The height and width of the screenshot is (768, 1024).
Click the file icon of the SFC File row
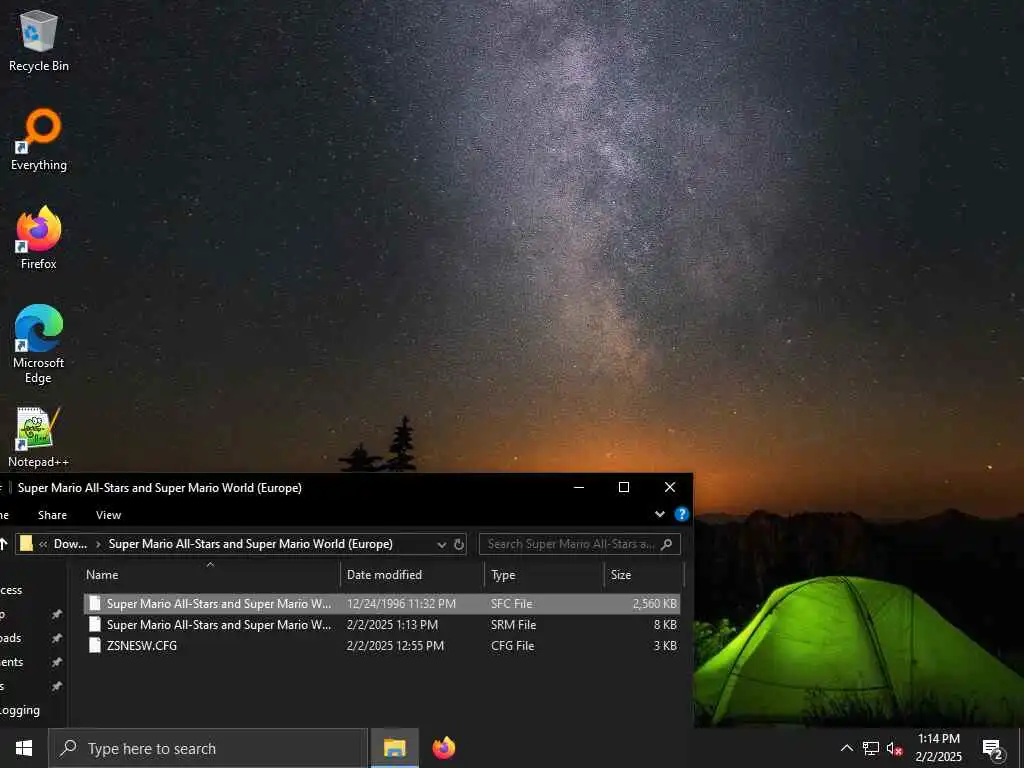[x=95, y=603]
